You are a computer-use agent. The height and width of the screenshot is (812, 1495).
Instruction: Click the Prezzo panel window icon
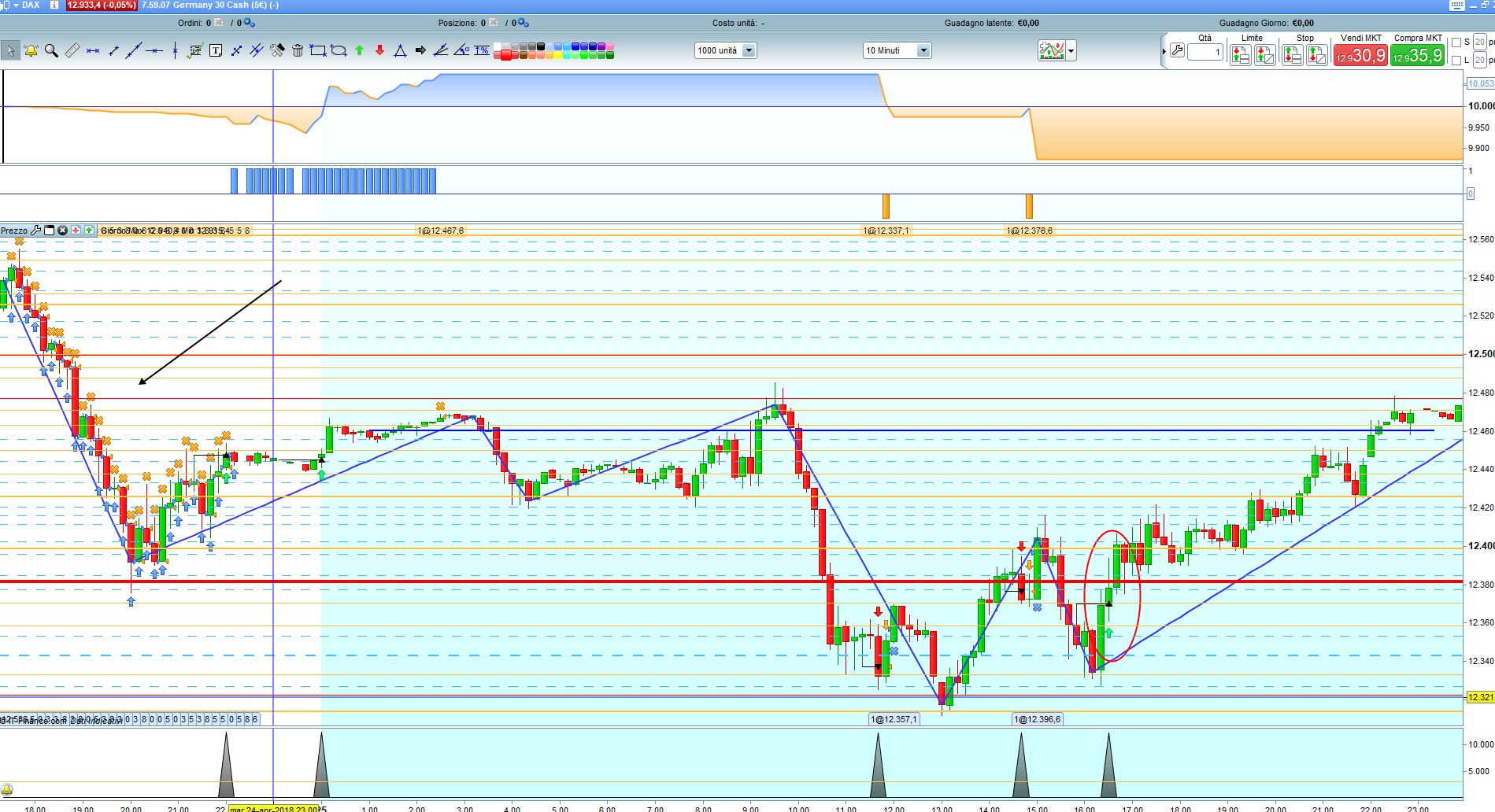[49, 231]
